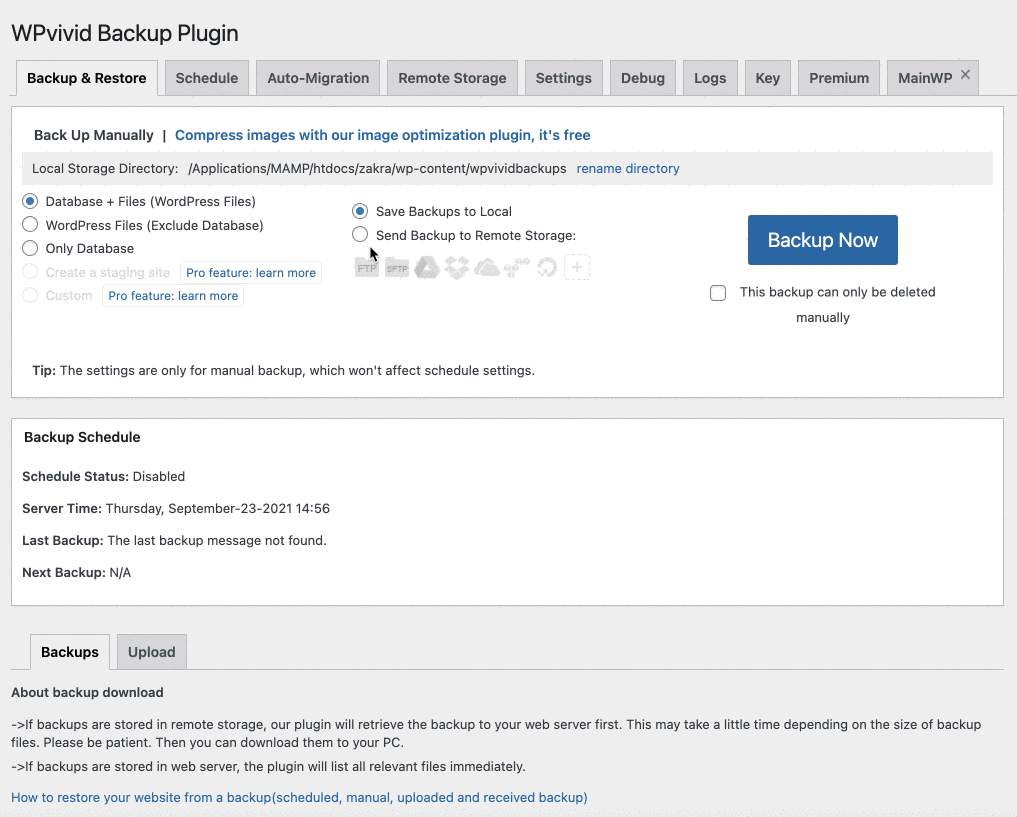
Task: Click Custom 'Pro feature: learn more' link
Action: pos(173,296)
